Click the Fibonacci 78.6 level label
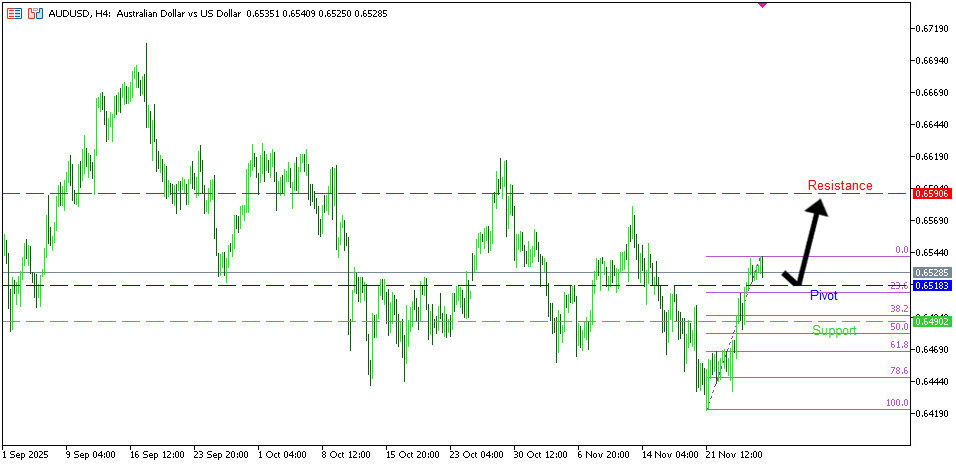This screenshot has width=956, height=466. [x=898, y=371]
